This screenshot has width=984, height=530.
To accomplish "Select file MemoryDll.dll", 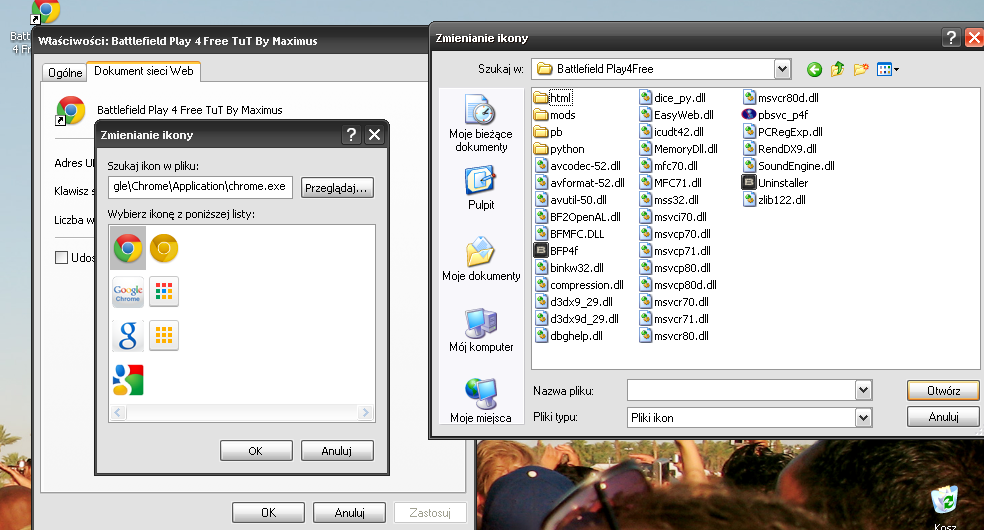I will click(x=678, y=149).
